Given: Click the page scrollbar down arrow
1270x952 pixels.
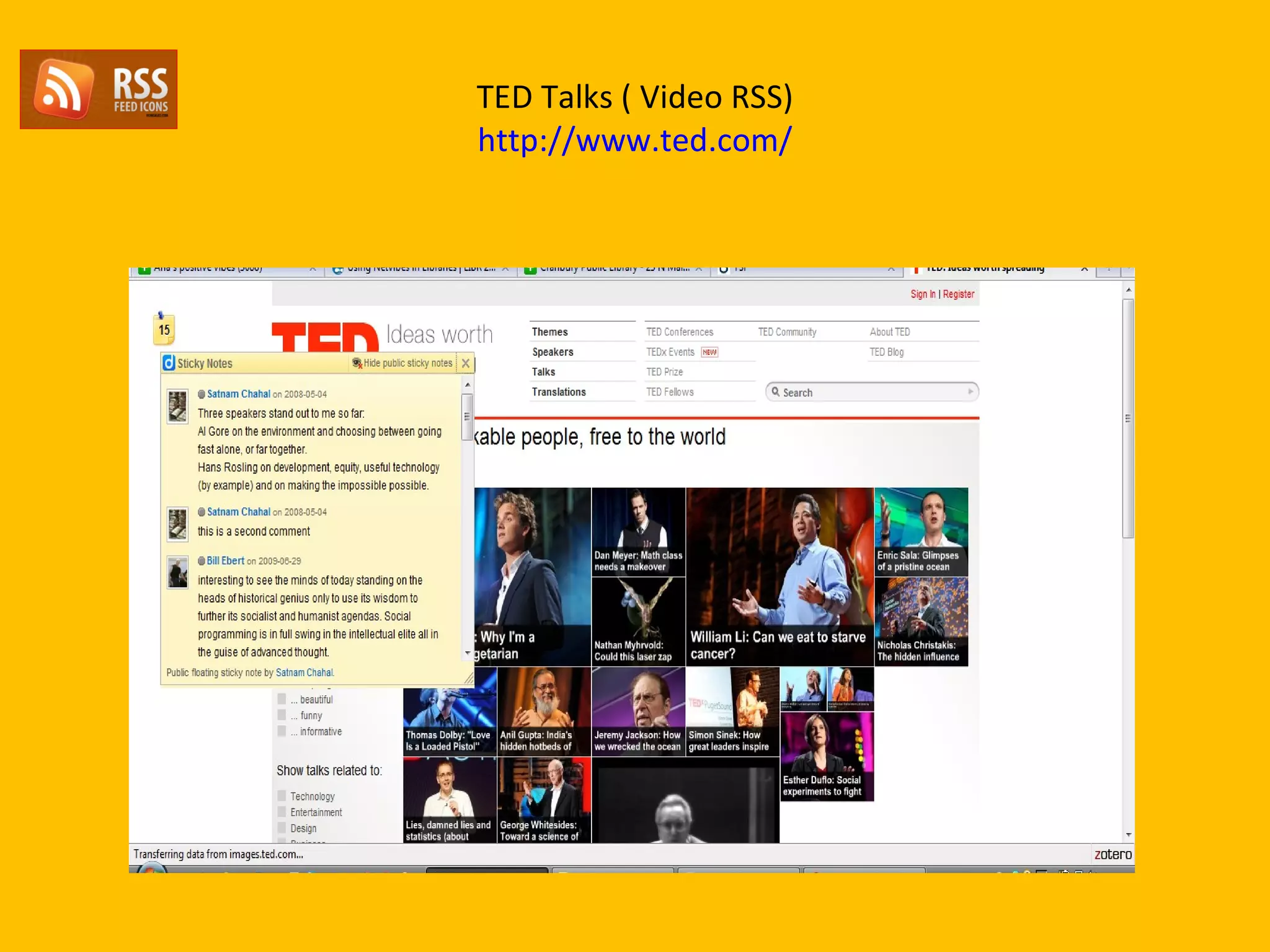Looking at the screenshot, I should 1129,835.
